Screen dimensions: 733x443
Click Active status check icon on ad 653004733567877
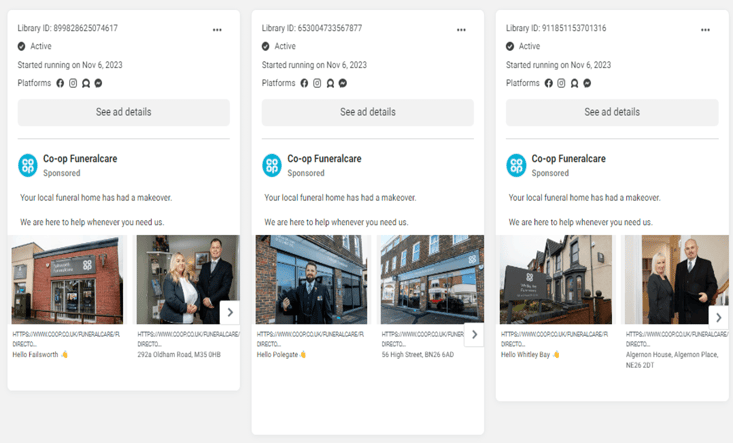click(266, 46)
